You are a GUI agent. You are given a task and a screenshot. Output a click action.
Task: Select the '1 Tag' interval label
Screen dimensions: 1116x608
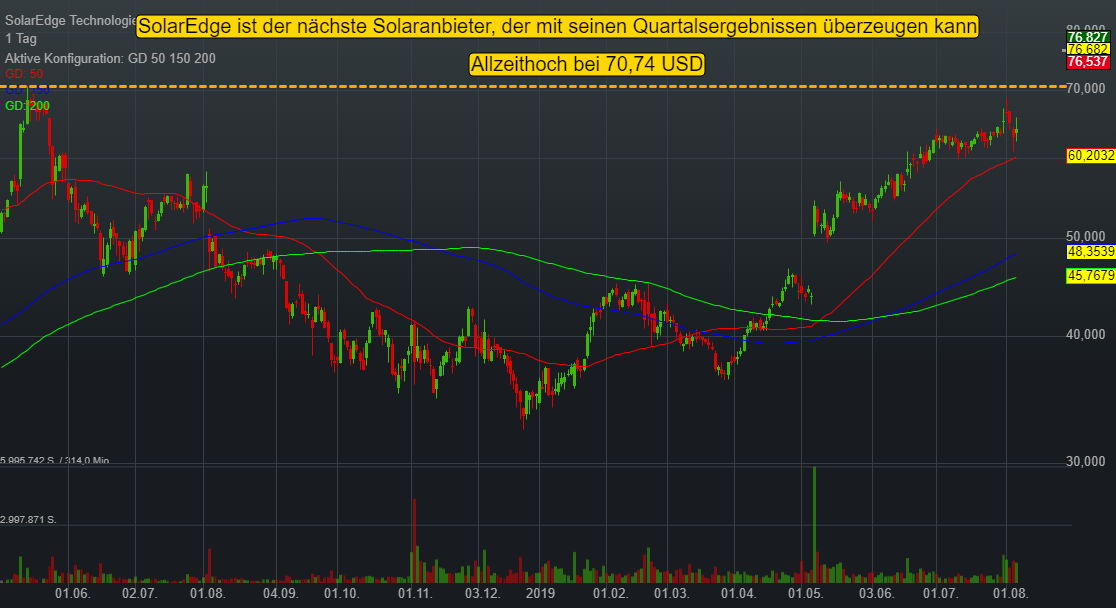[21, 38]
